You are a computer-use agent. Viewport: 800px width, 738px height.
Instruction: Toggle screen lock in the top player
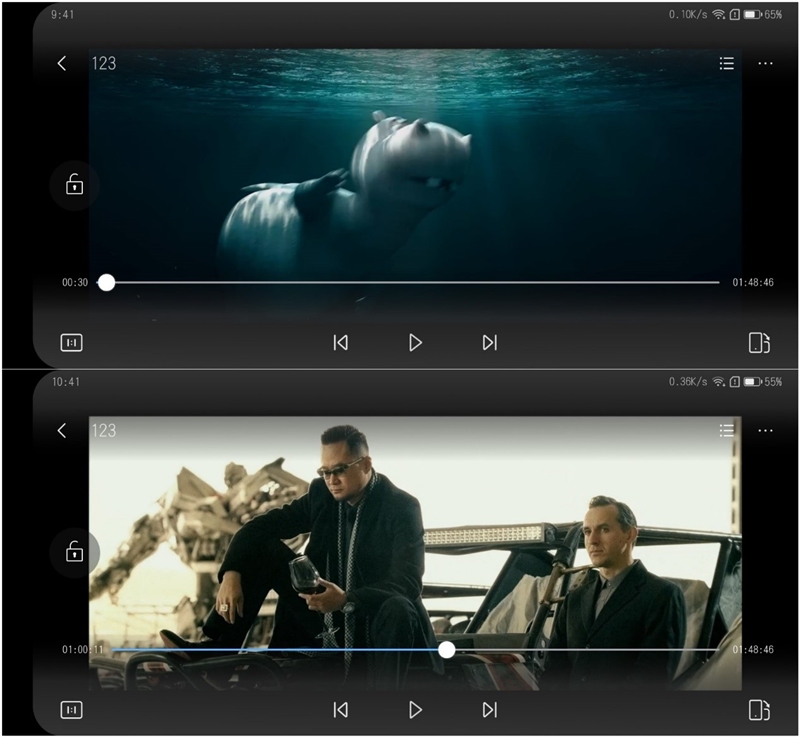[x=74, y=184]
